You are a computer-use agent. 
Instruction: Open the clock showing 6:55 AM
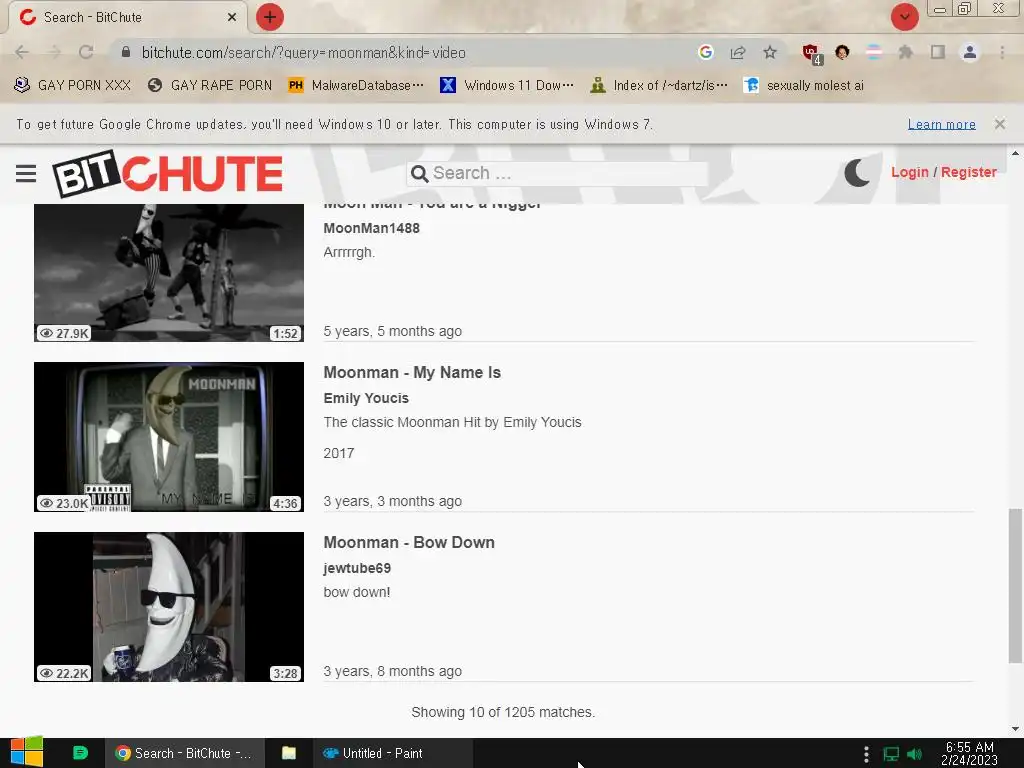point(969,753)
